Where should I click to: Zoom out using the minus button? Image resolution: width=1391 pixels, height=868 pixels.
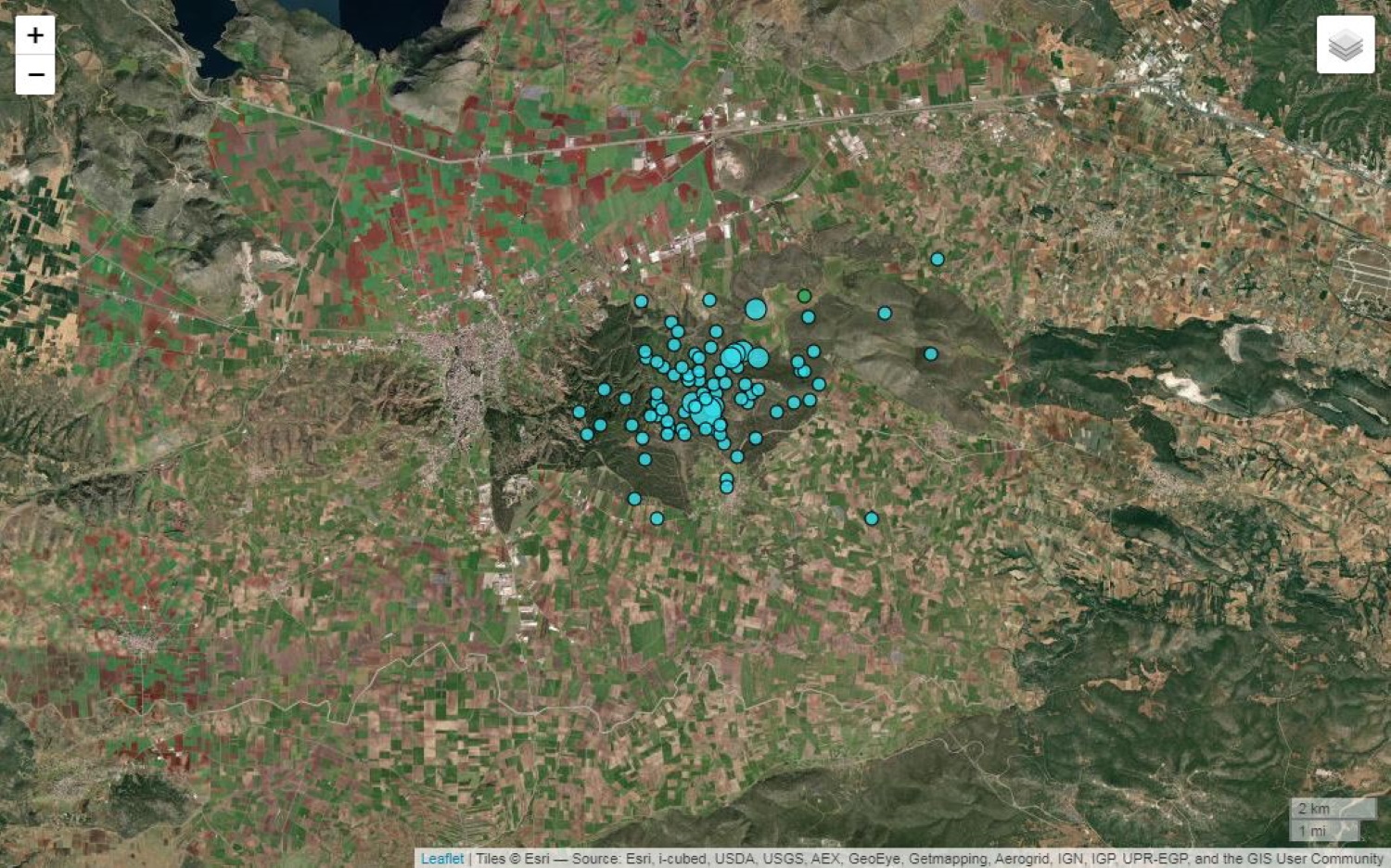click(35, 74)
